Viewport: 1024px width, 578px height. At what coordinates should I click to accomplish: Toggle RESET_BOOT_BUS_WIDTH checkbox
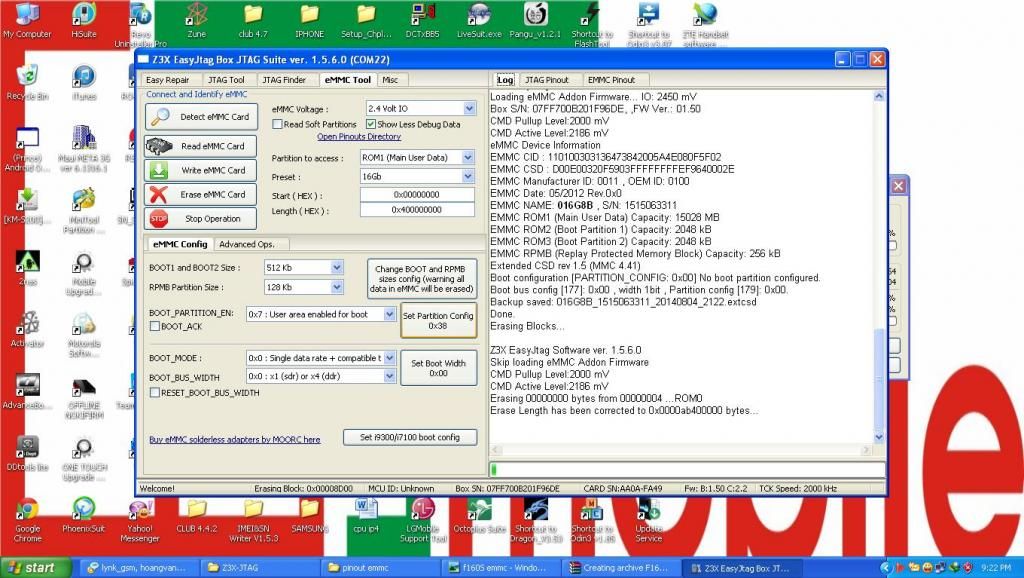pyautogui.click(x=155, y=393)
